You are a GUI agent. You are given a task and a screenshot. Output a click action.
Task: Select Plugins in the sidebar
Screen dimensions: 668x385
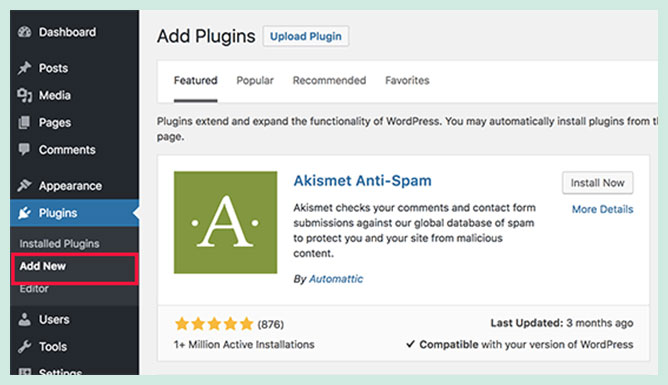coord(75,213)
